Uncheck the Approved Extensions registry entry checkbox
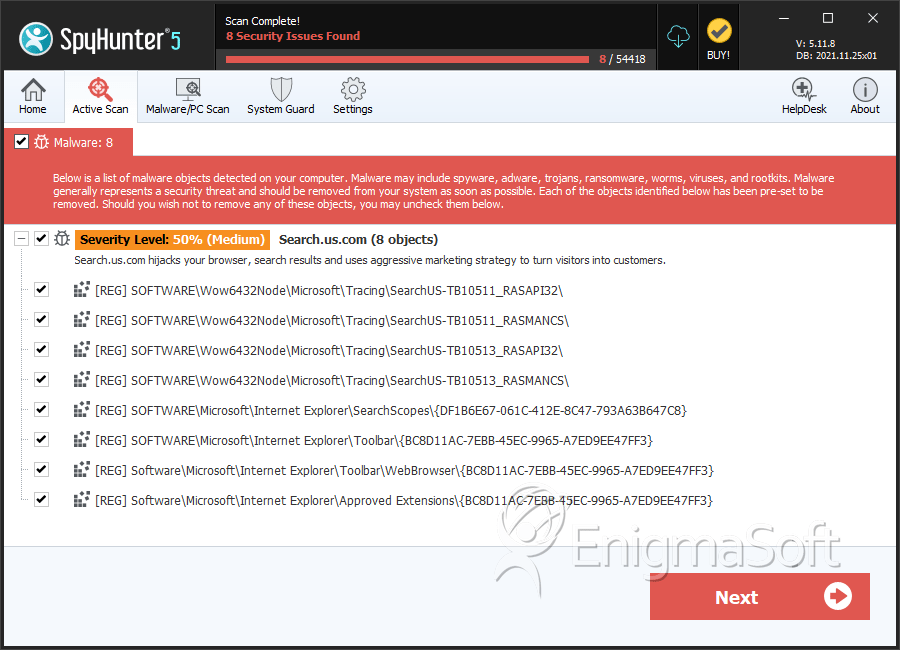Screen dimensions: 900x650 [41, 500]
